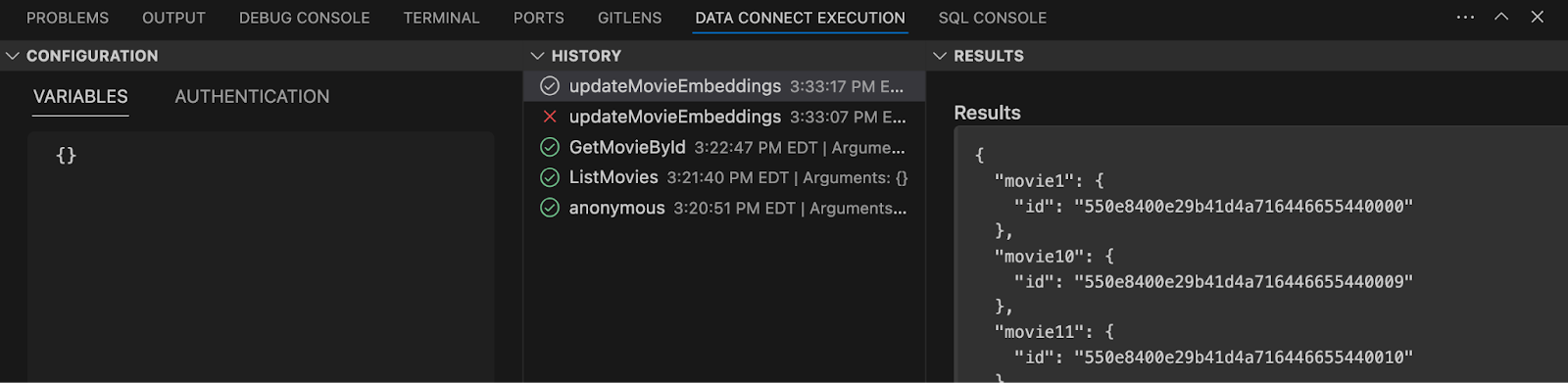Viewport: 1568px width, 383px height.
Task: Click the success check icon beside GetMovieById
Action: click(x=550, y=147)
